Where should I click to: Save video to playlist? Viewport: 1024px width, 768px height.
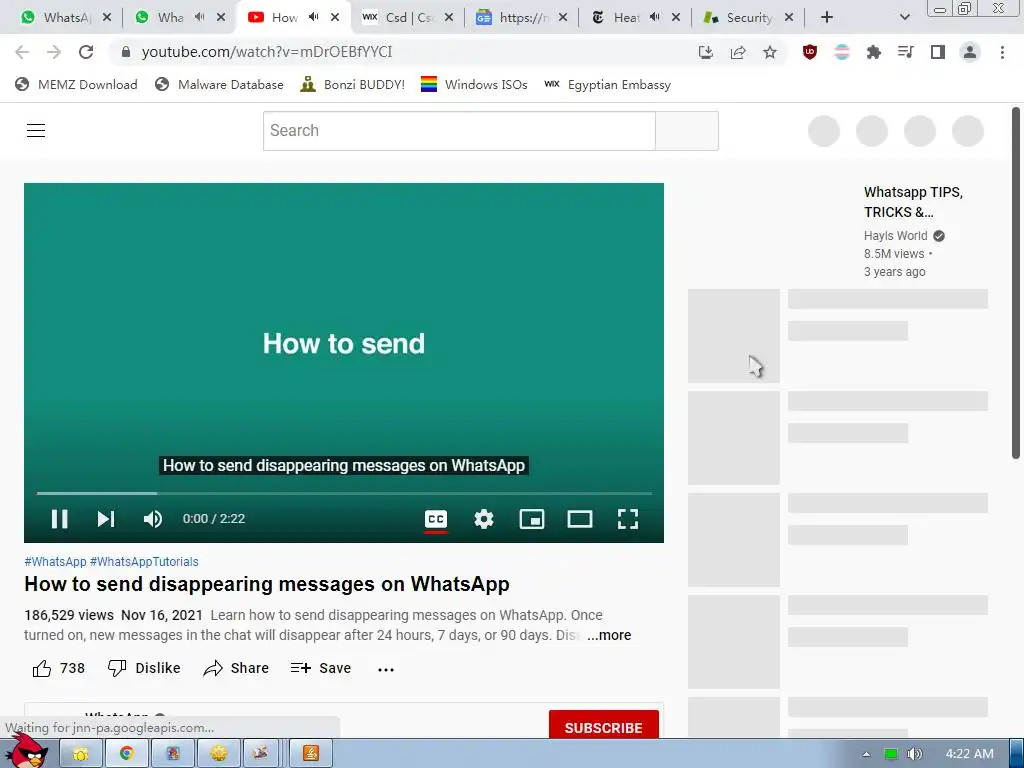(x=321, y=668)
